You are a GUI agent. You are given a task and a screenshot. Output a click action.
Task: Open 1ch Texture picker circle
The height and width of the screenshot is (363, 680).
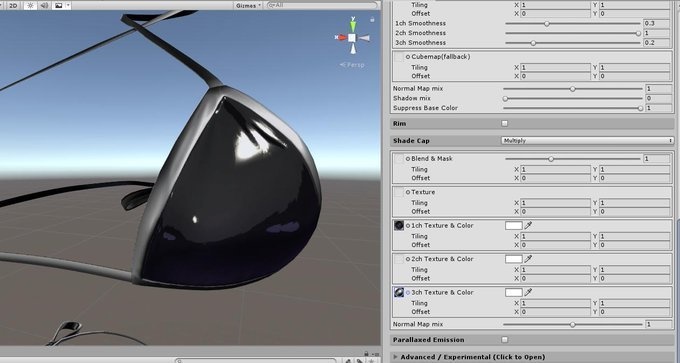tap(408, 226)
